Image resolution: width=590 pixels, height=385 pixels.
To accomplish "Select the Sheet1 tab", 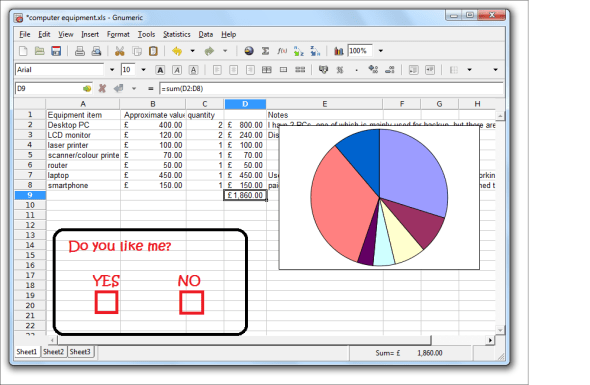I will 27,352.
